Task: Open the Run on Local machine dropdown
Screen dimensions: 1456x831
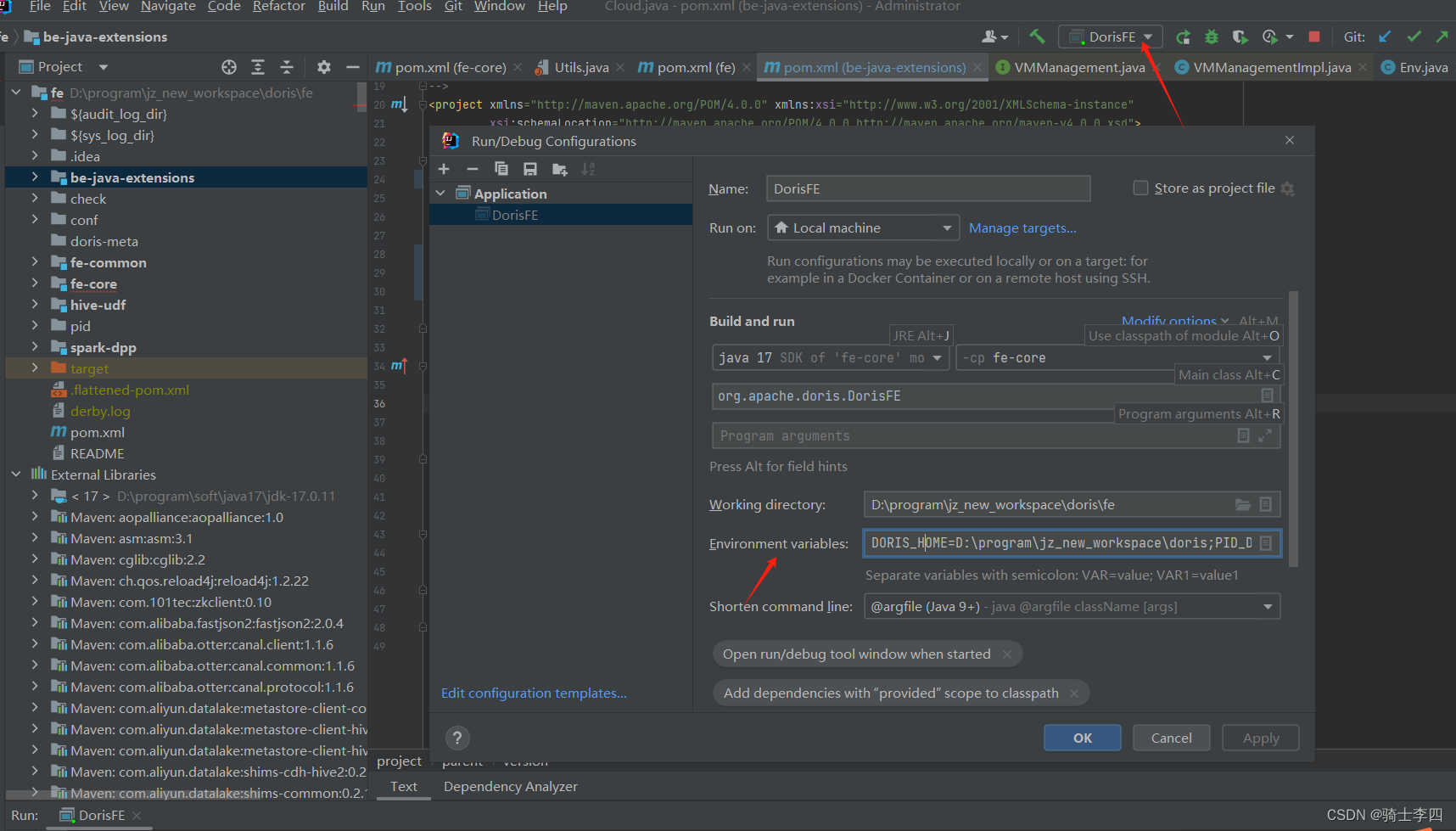Action: (x=864, y=227)
